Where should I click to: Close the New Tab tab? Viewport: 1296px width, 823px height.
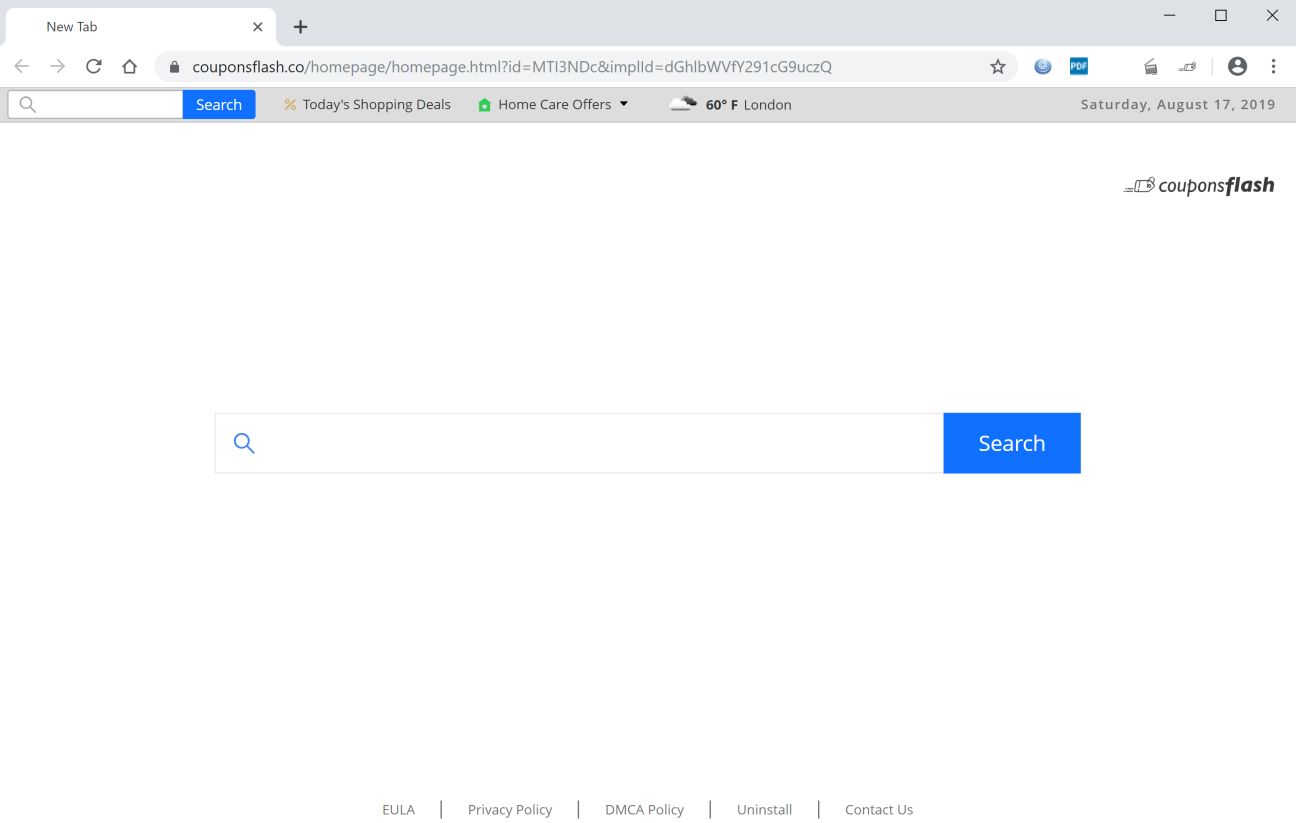(258, 27)
